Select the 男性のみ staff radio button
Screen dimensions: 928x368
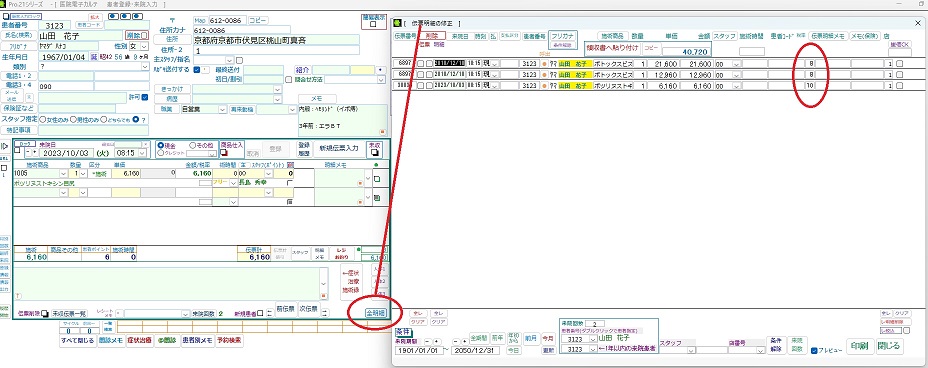click(73, 119)
